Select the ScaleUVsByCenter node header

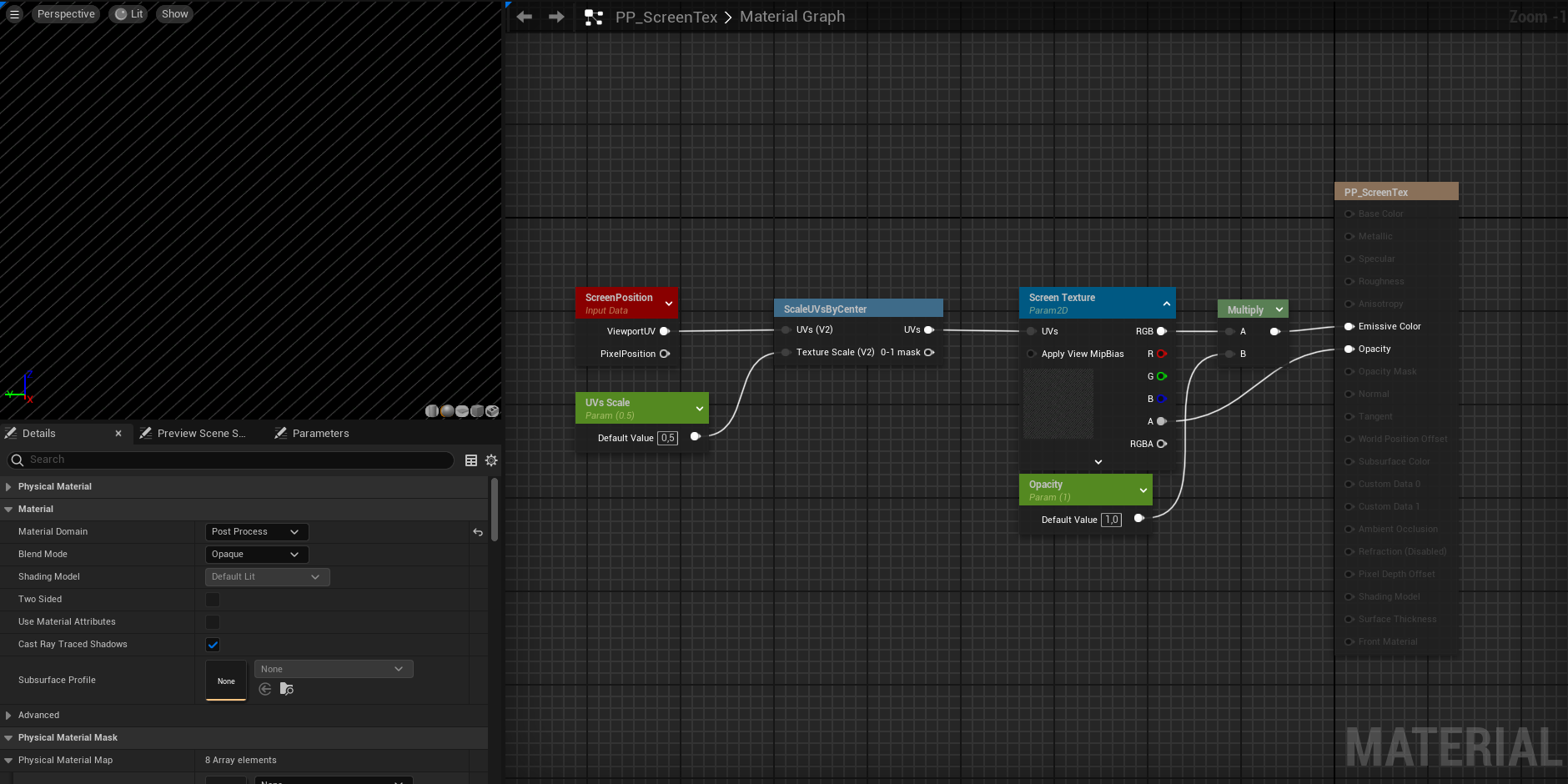[858, 309]
